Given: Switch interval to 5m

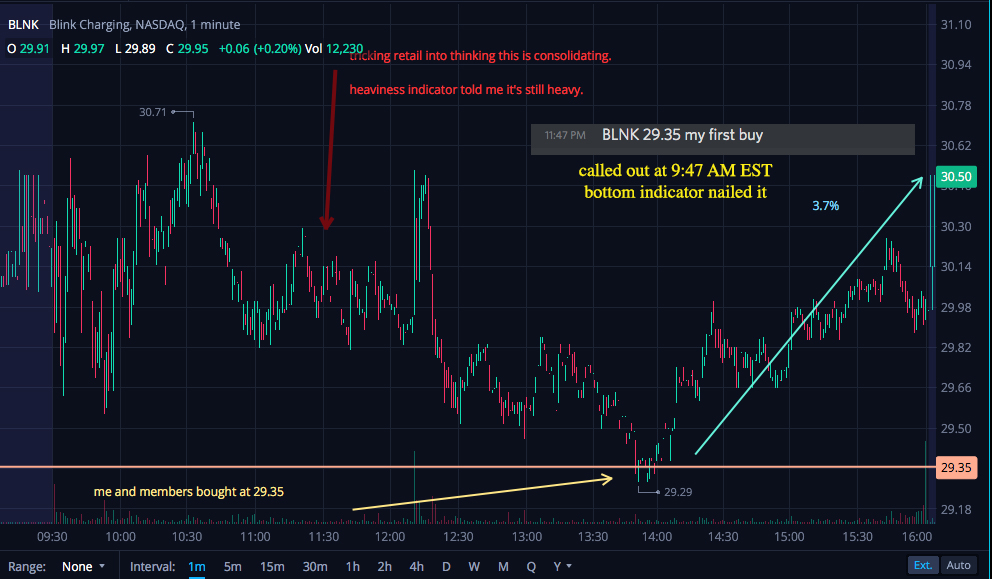Looking at the screenshot, I should pos(232,566).
